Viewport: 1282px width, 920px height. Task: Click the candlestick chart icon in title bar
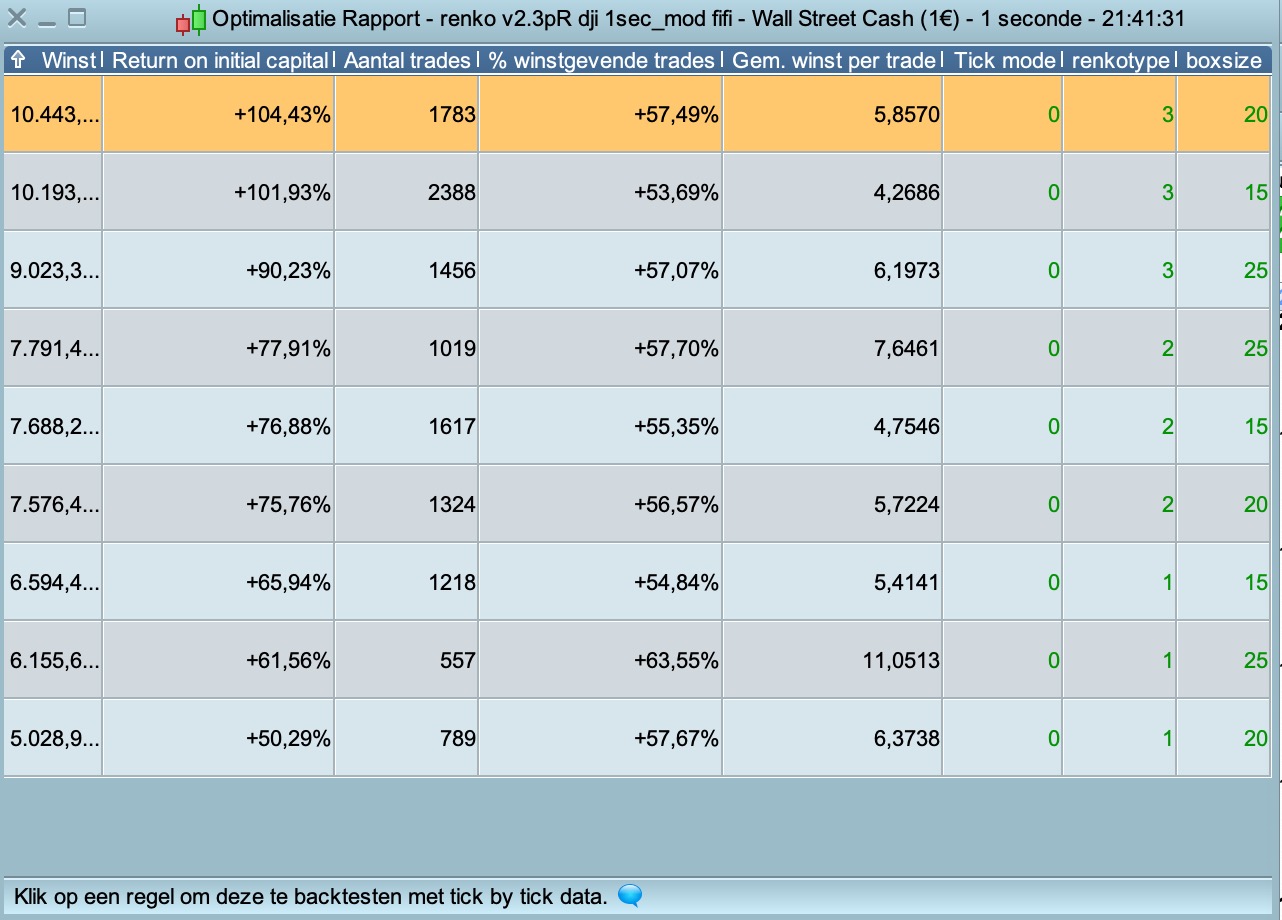[x=192, y=19]
